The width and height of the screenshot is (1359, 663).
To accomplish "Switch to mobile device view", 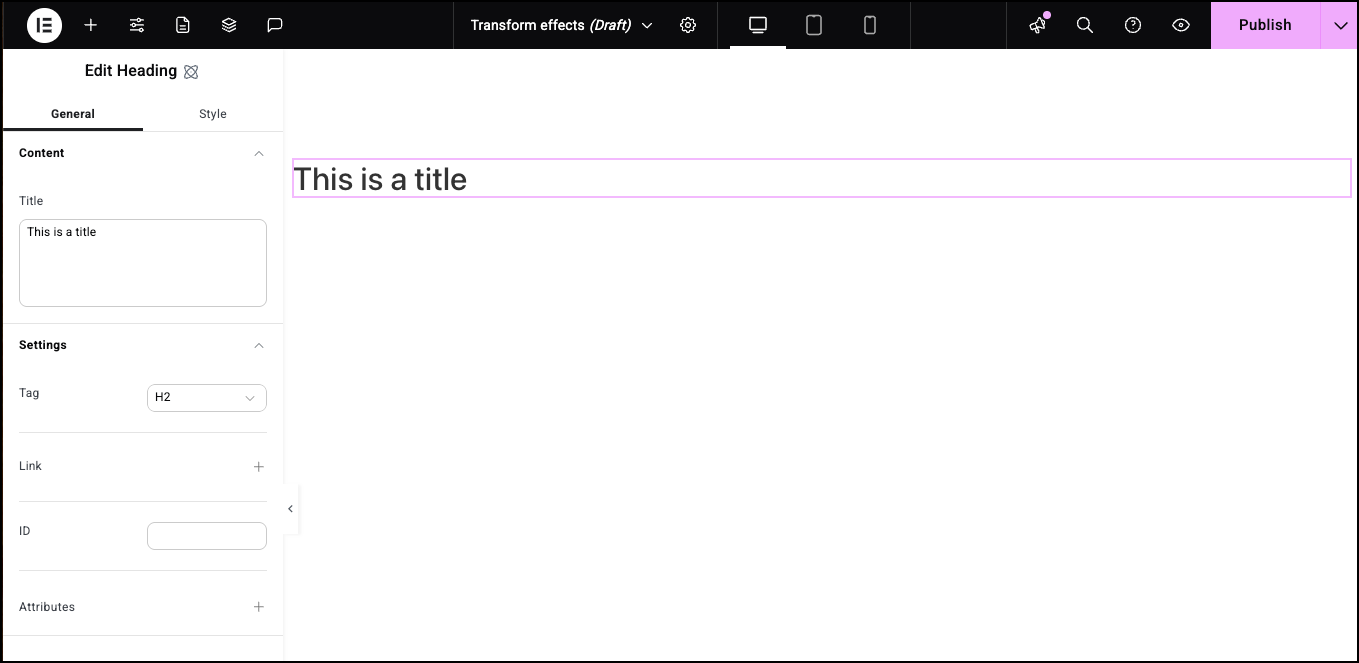I will (870, 25).
